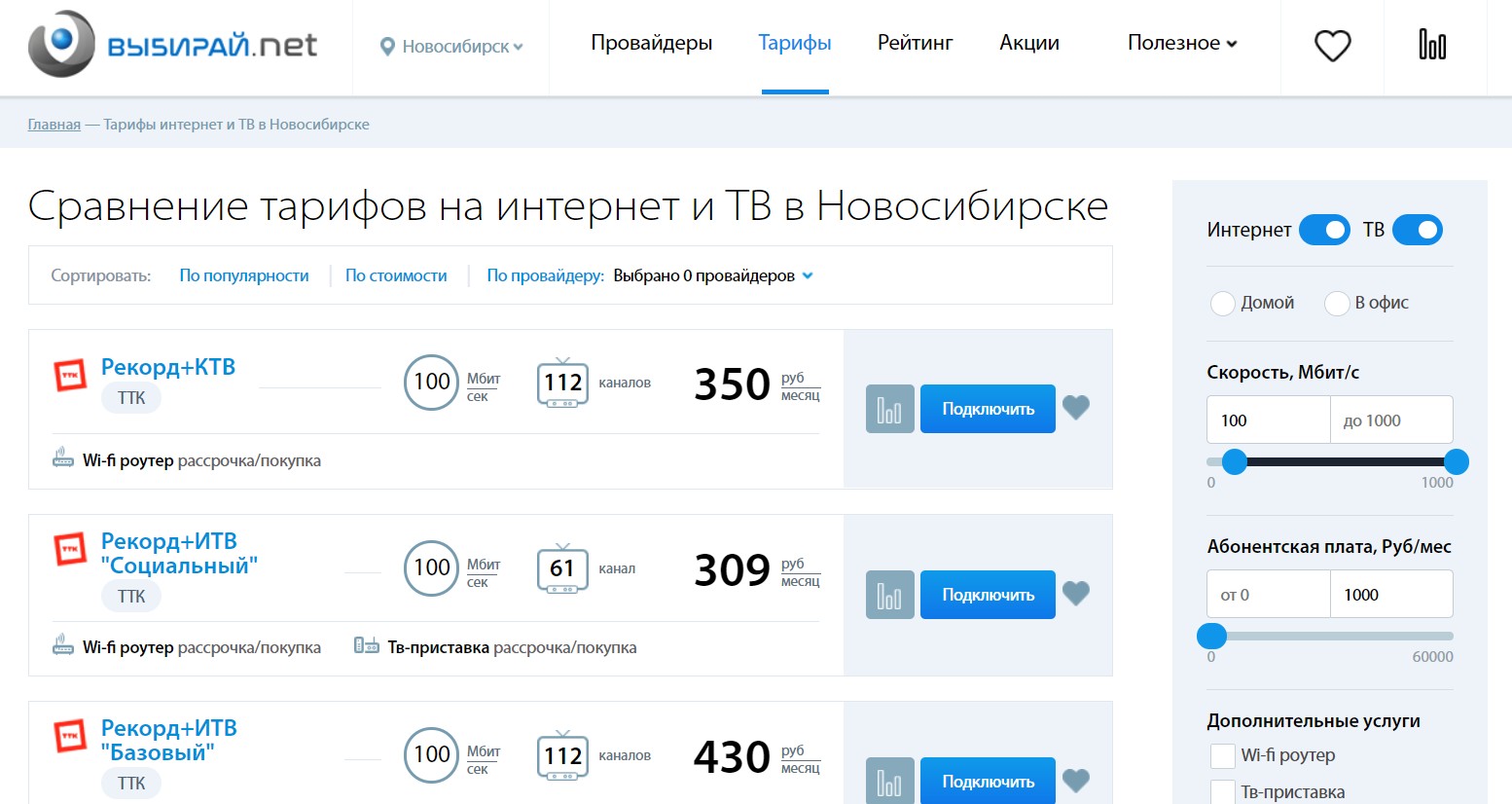Toggle the Интернет switch off
Viewport: 1512px width, 804px height.
click(1324, 230)
